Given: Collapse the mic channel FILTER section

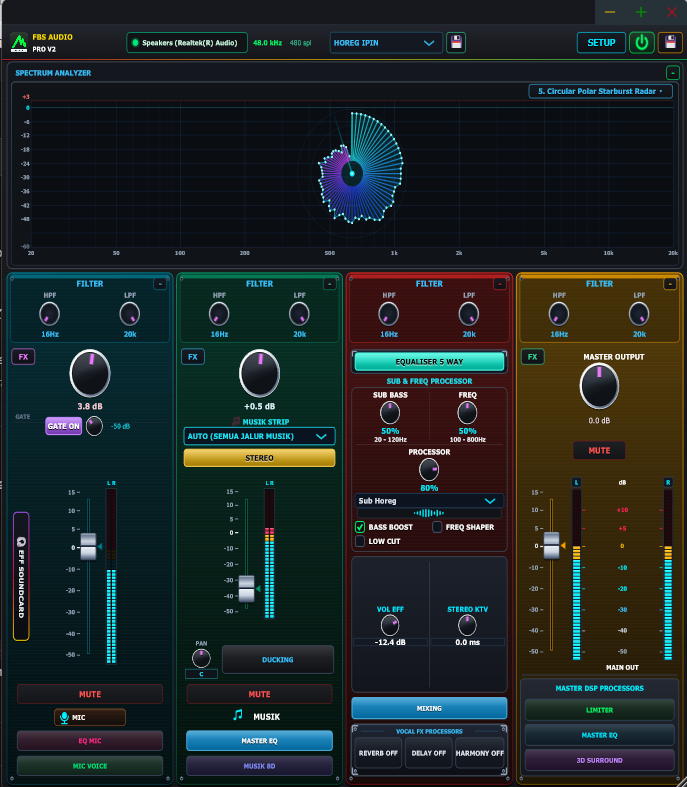Looking at the screenshot, I should point(160,284).
